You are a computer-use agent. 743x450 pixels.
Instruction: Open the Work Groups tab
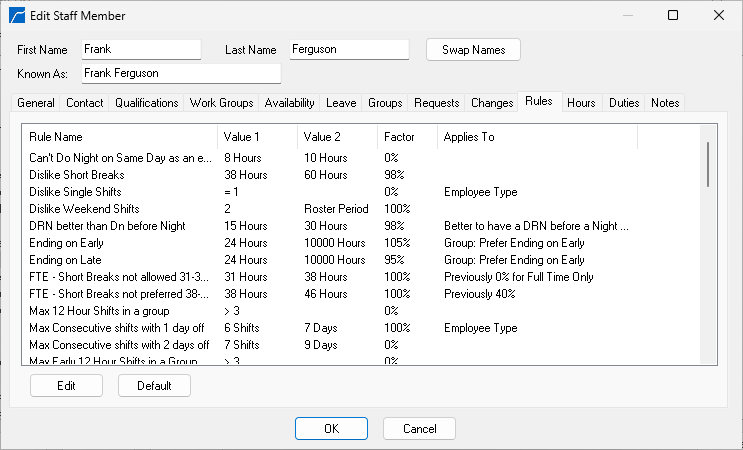tap(222, 103)
